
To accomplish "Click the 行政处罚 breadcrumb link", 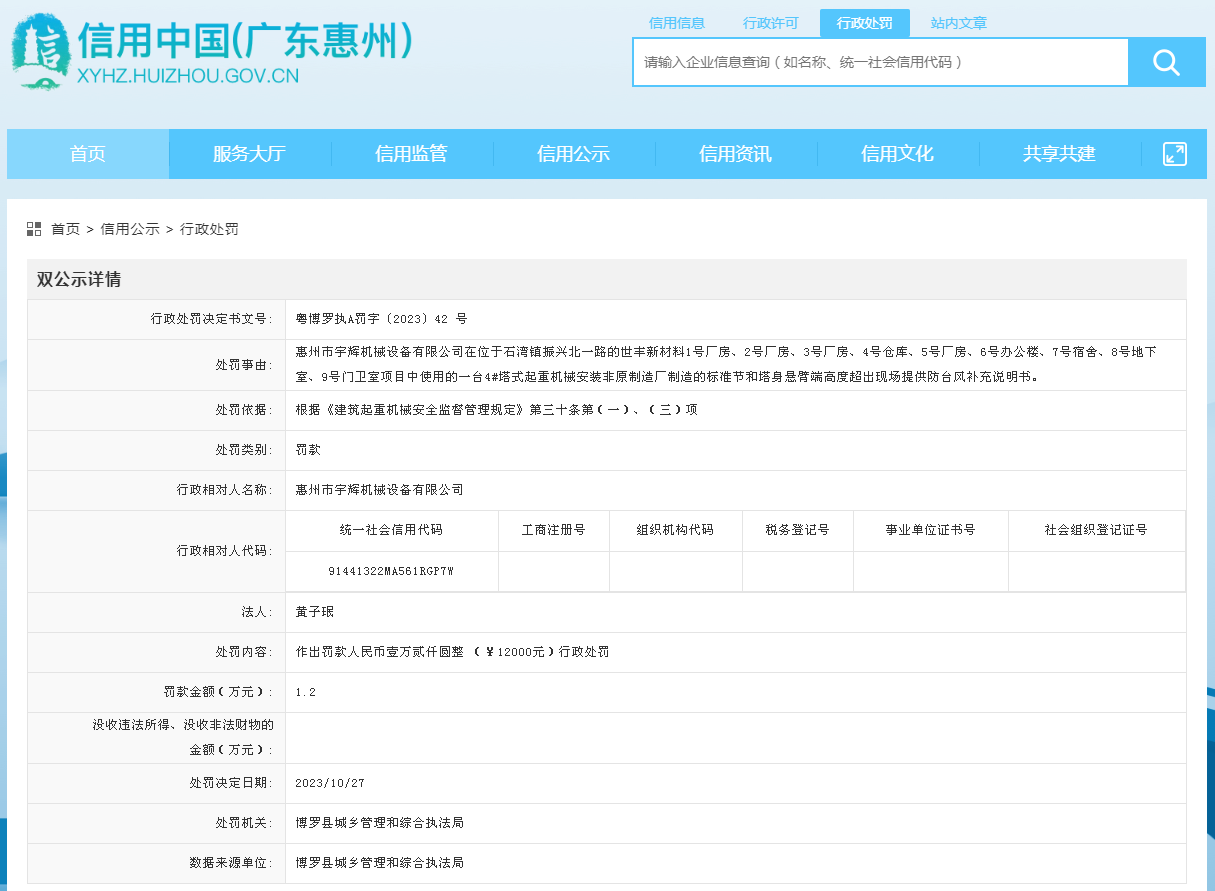I will tap(209, 229).
